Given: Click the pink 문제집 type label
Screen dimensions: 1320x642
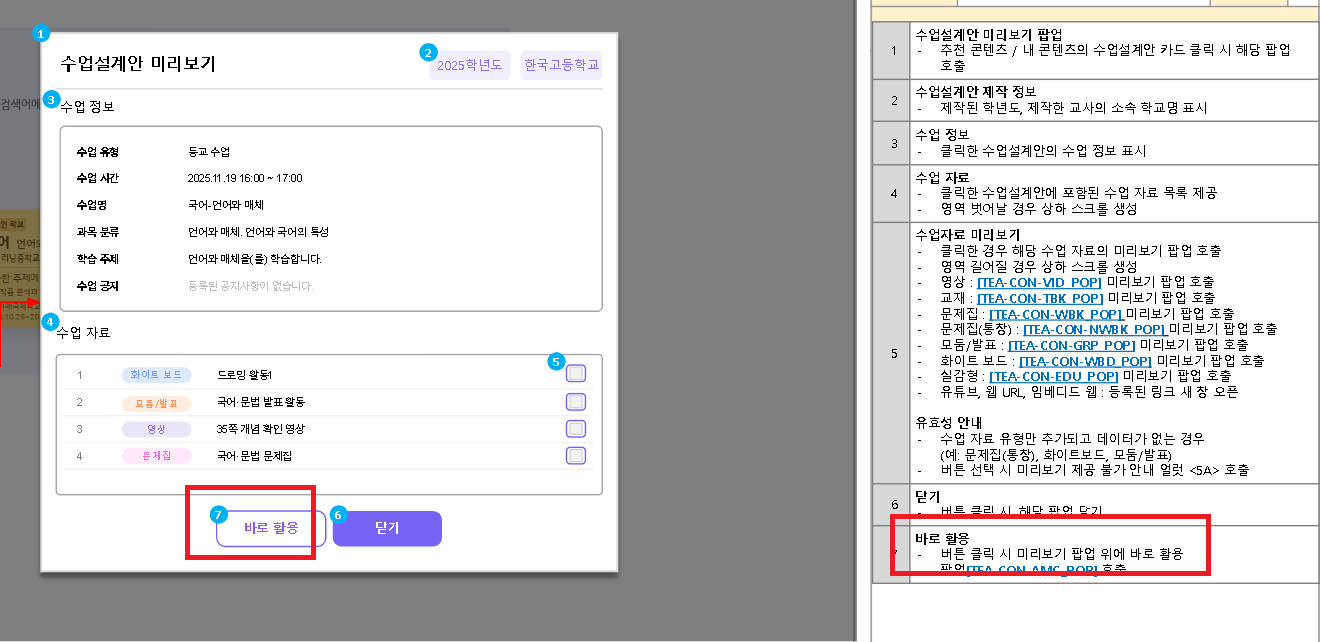Looking at the screenshot, I should pos(156,456).
